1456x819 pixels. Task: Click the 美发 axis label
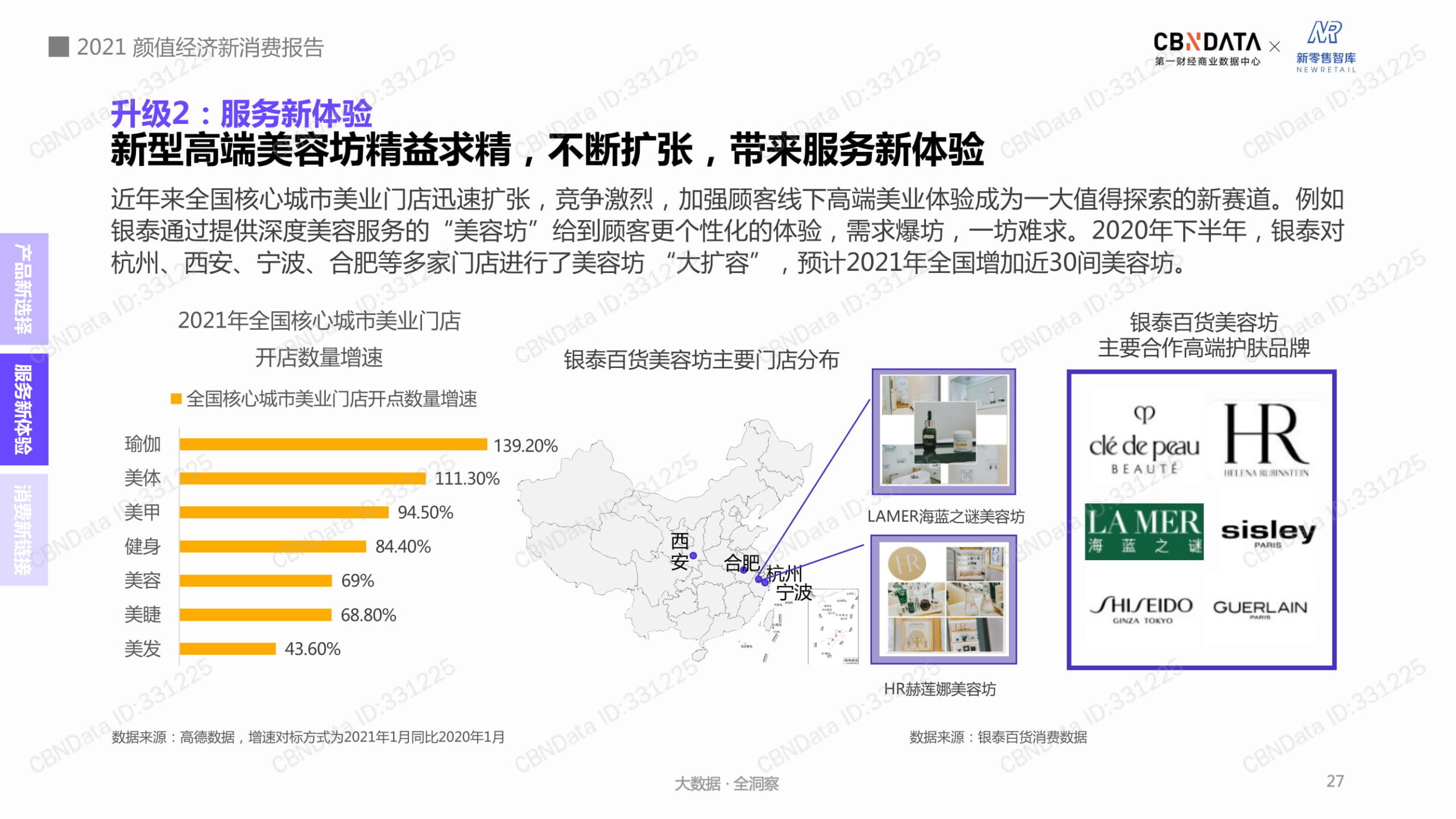coord(142,649)
